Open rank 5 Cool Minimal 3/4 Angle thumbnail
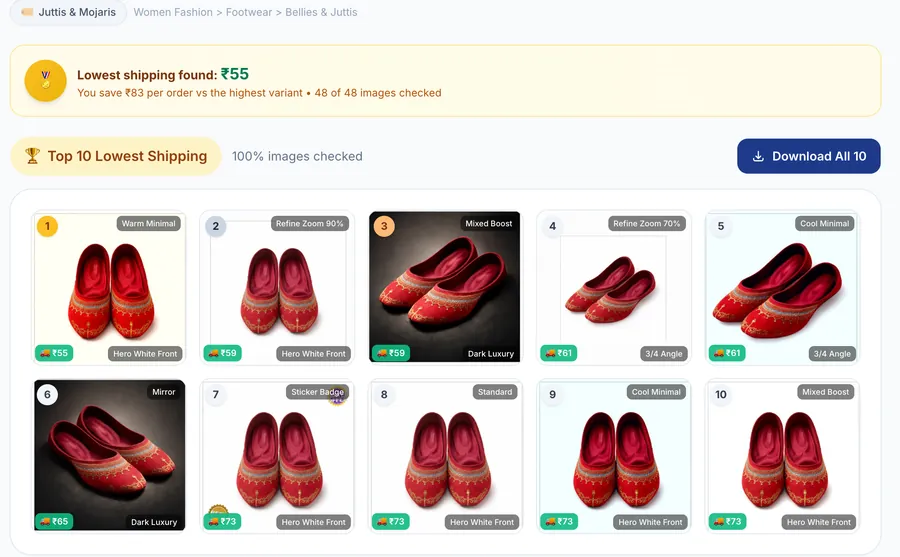 pos(782,287)
